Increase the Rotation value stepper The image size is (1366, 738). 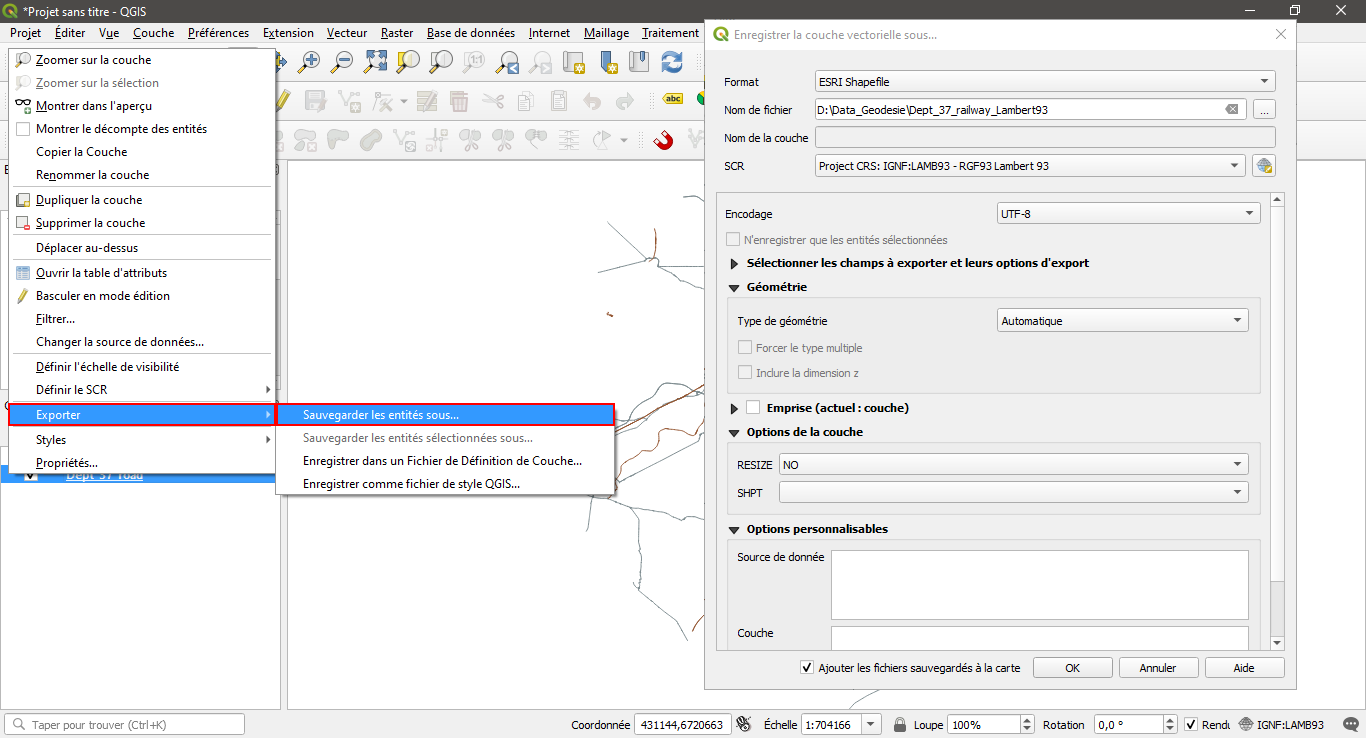pyautogui.click(x=1170, y=720)
